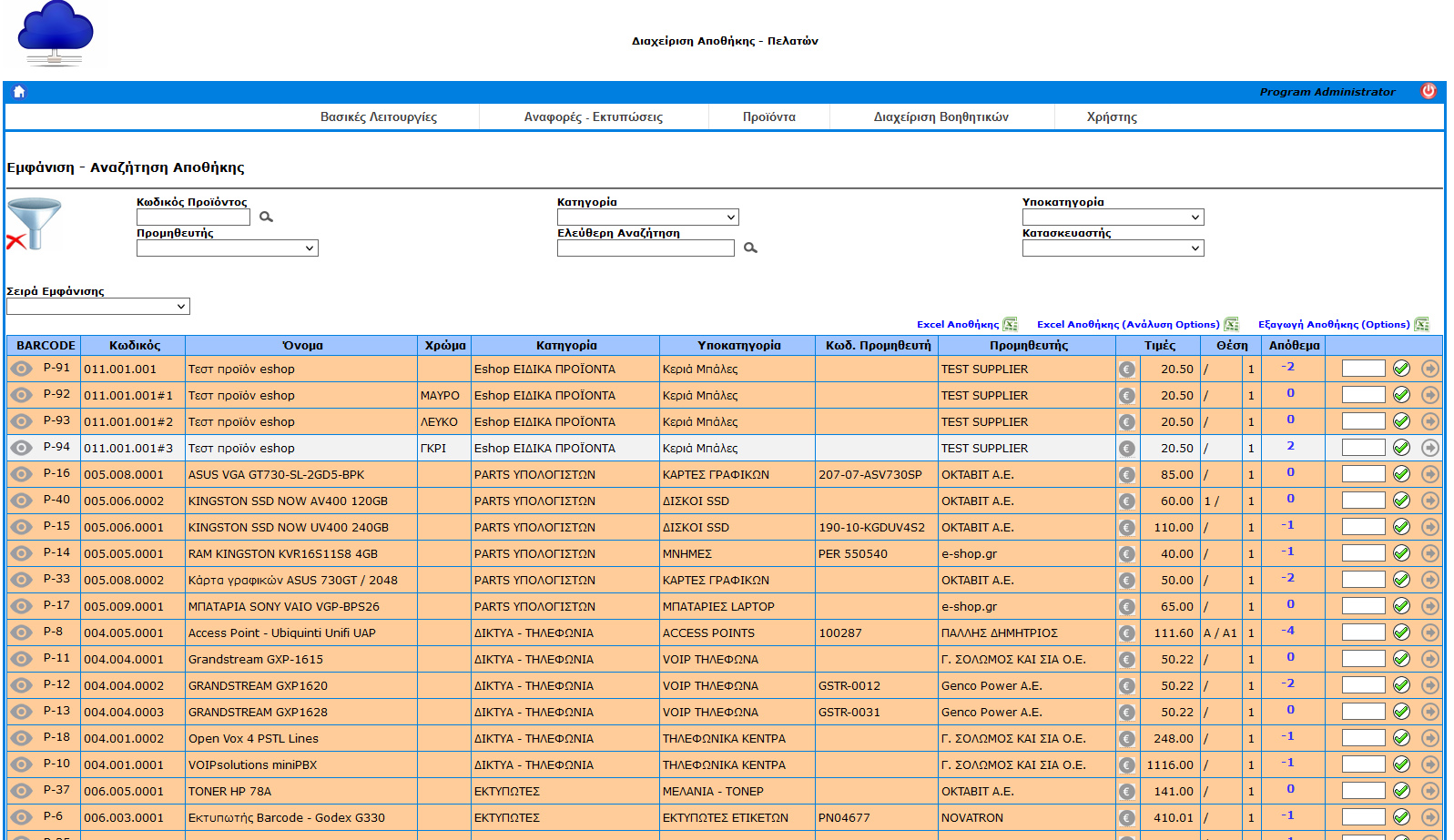The width and height of the screenshot is (1454, 840).
Task: Click the 'Όνομα' column header
Action: 302,346
